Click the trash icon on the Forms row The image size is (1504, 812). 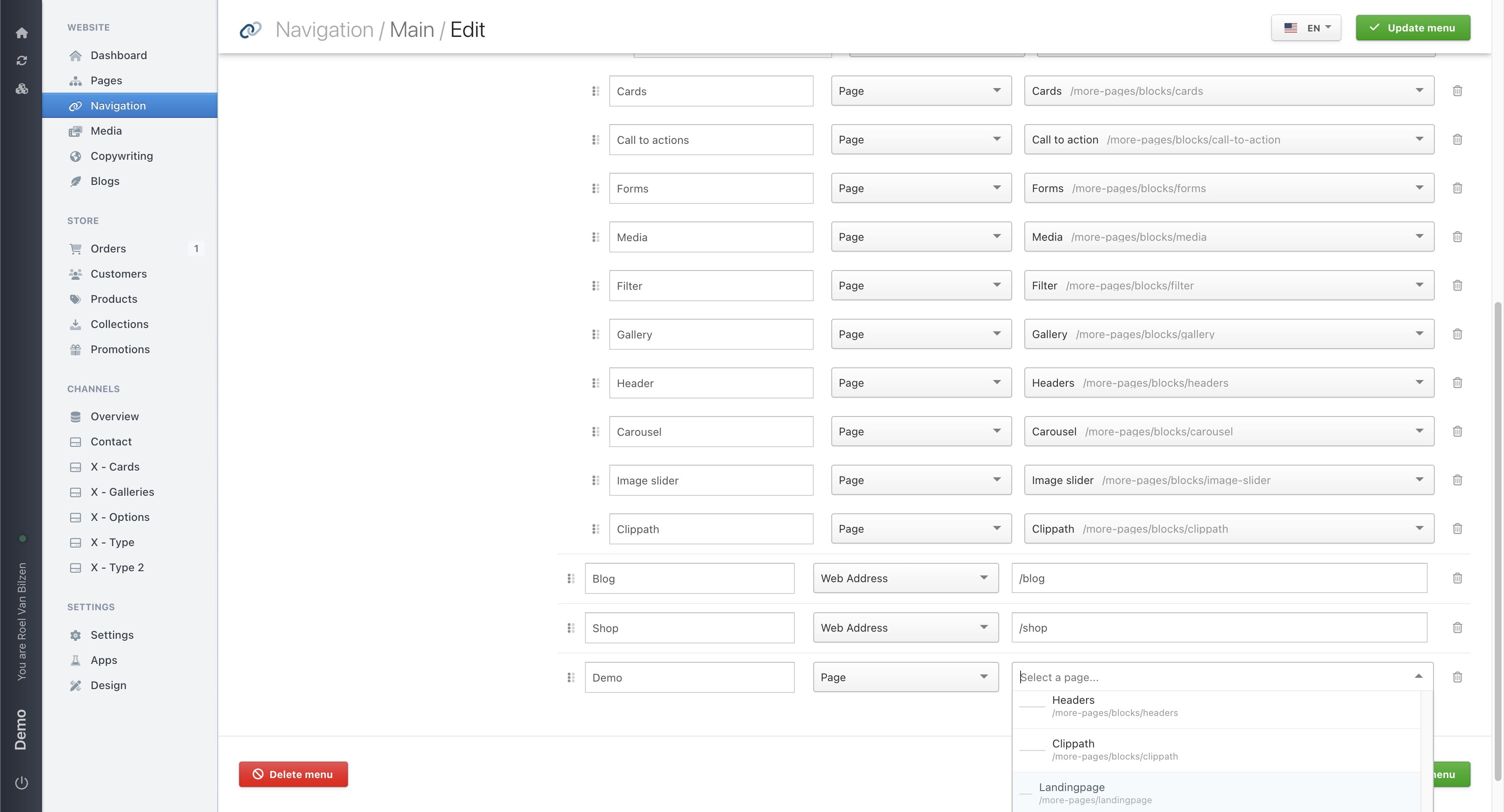coord(1457,188)
